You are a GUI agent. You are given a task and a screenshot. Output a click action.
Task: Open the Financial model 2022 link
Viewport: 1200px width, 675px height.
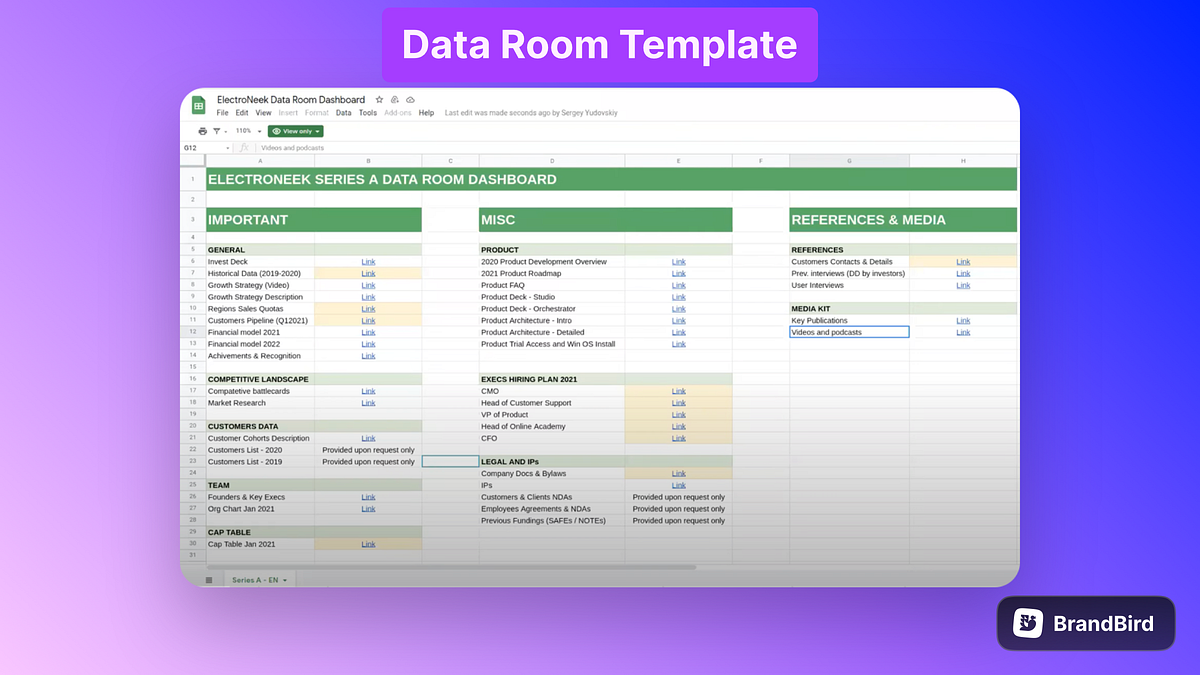[368, 344]
